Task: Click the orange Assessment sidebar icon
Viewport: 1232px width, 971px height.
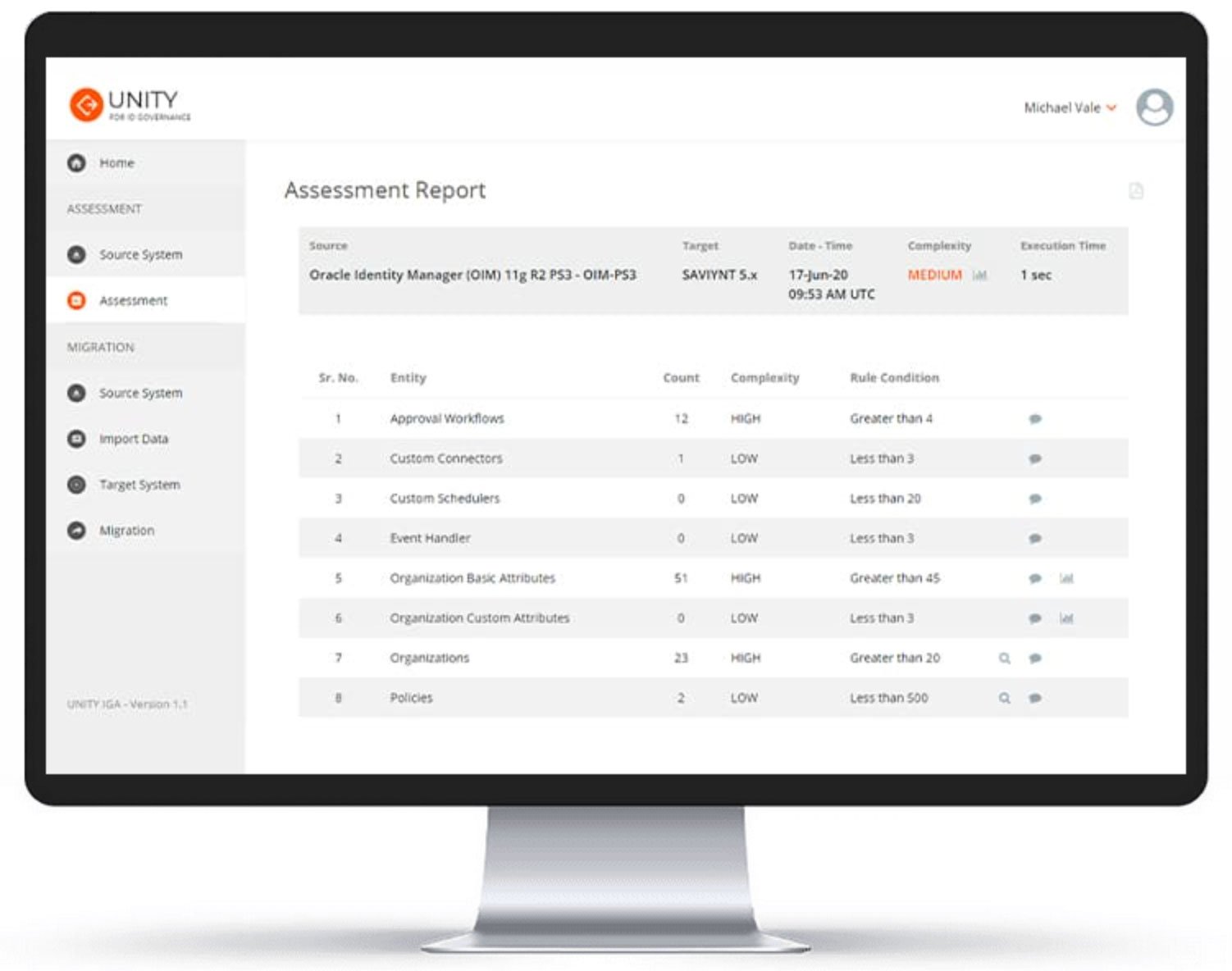Action: [x=76, y=300]
